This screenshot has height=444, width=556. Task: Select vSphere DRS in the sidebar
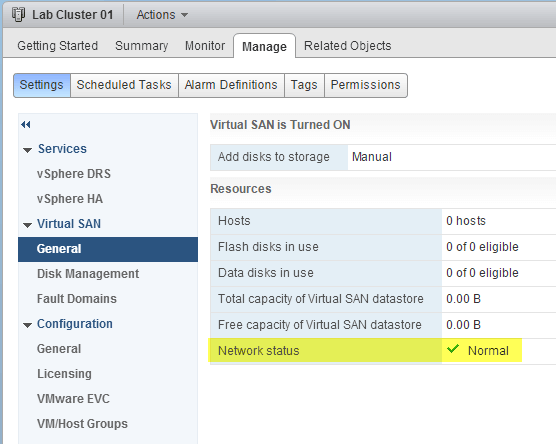tap(74, 174)
